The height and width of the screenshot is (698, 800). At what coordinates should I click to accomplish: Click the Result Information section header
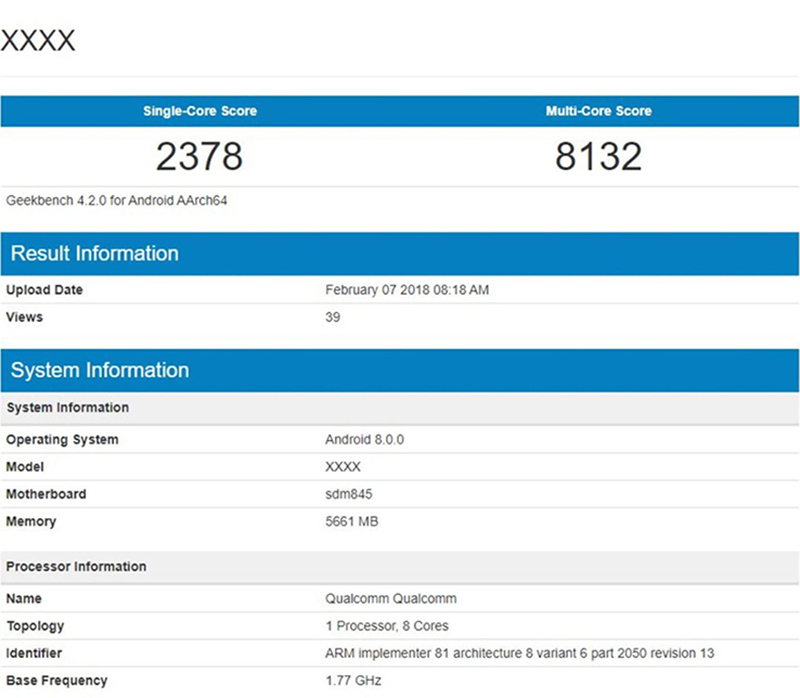pos(94,253)
